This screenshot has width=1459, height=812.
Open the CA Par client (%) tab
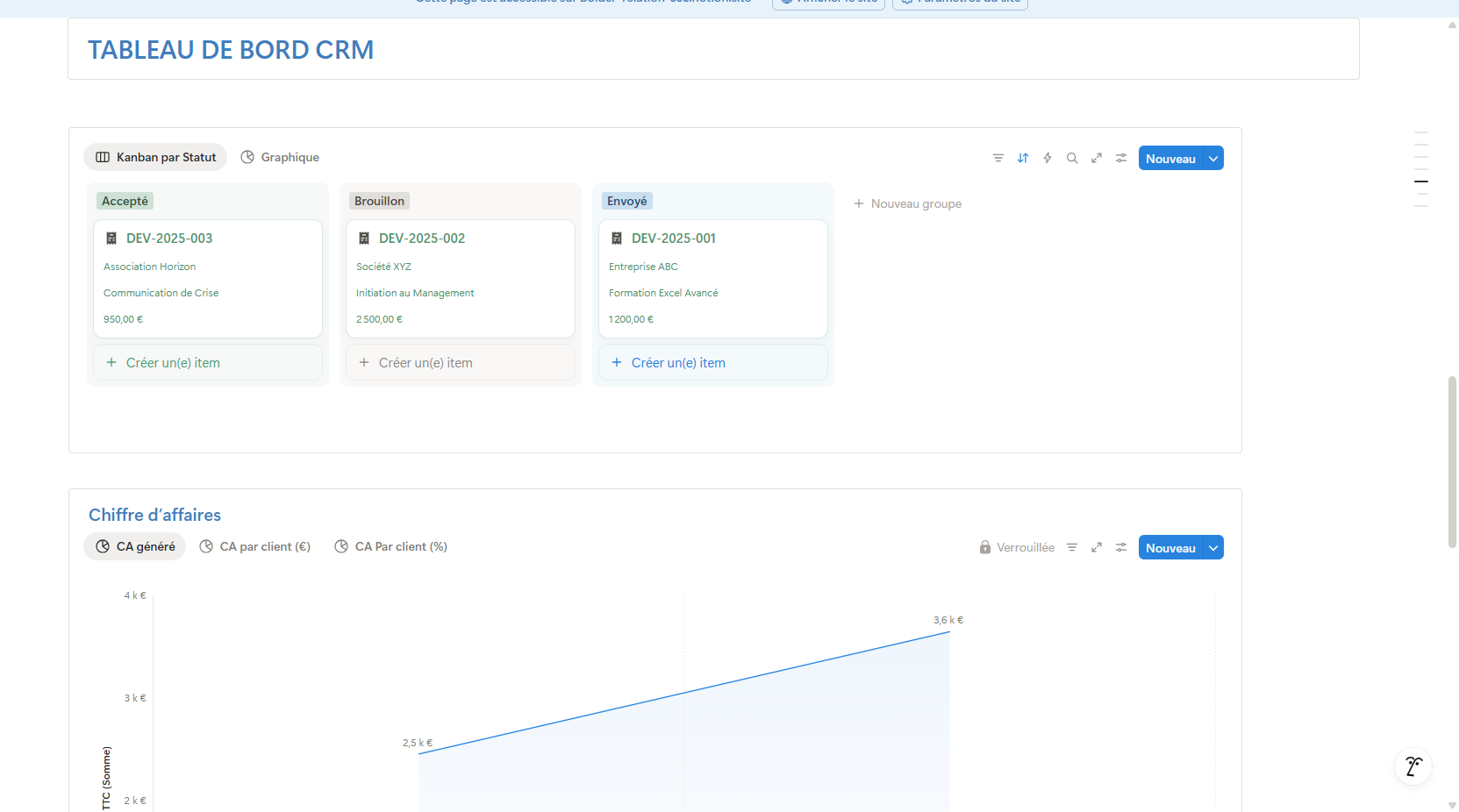(x=391, y=546)
